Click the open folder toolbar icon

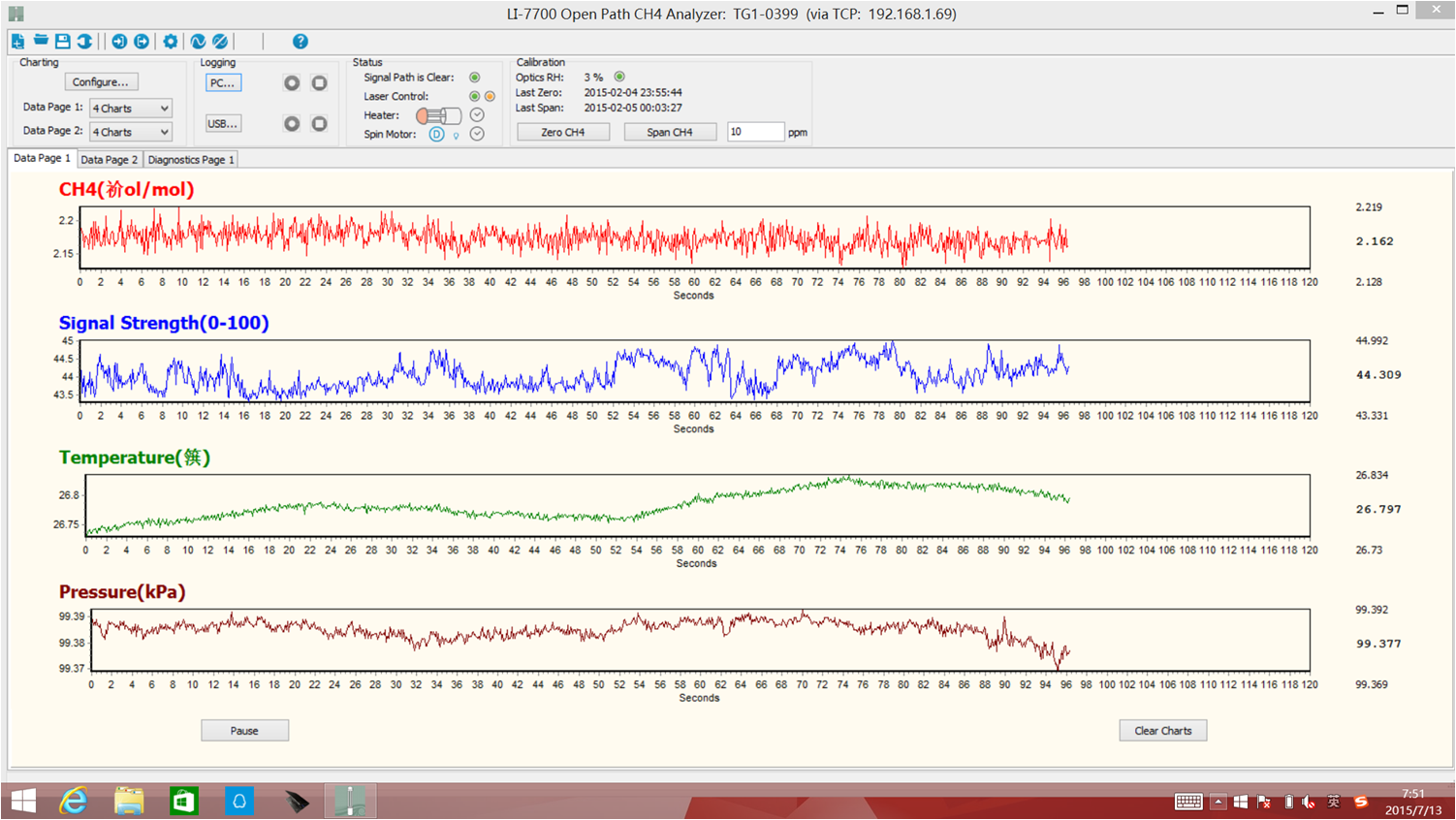pyautogui.click(x=41, y=41)
